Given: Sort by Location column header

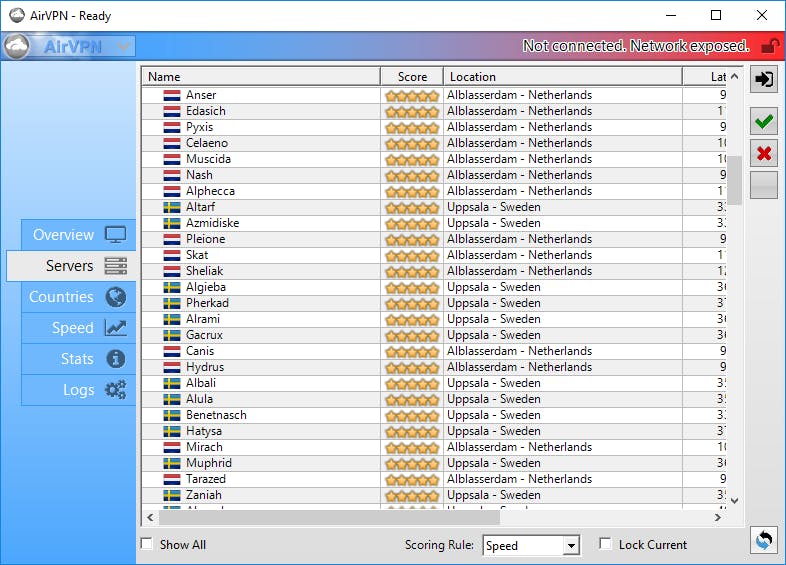Looking at the screenshot, I should [x=563, y=77].
